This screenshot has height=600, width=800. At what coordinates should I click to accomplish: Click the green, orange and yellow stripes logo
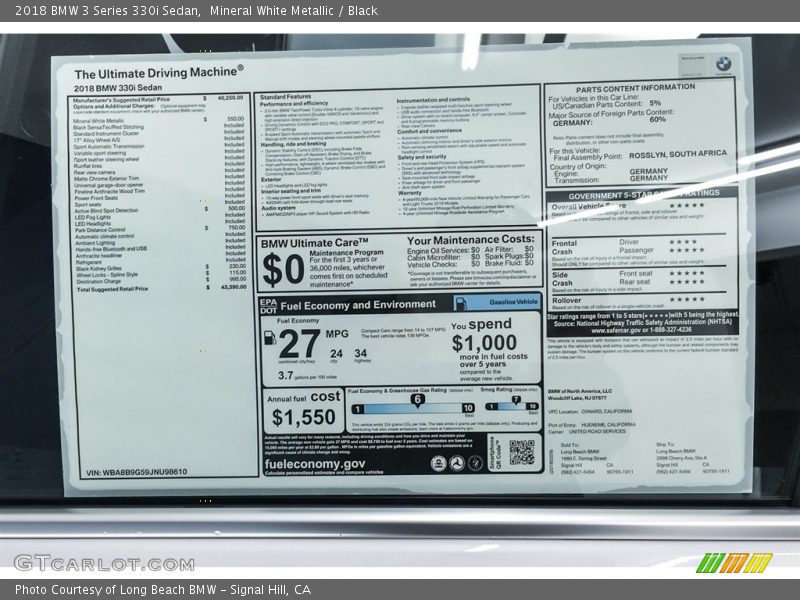pyautogui.click(x=734, y=563)
